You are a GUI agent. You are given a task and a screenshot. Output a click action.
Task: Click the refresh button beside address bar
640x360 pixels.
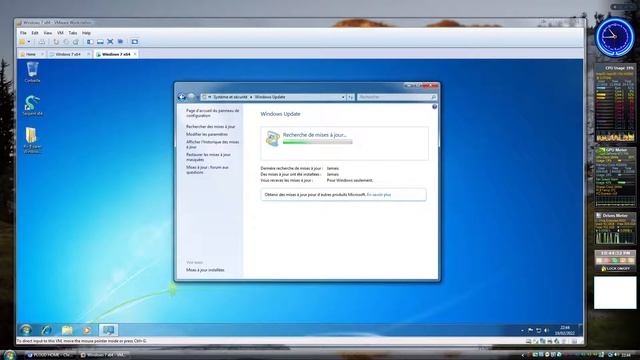click(x=351, y=97)
